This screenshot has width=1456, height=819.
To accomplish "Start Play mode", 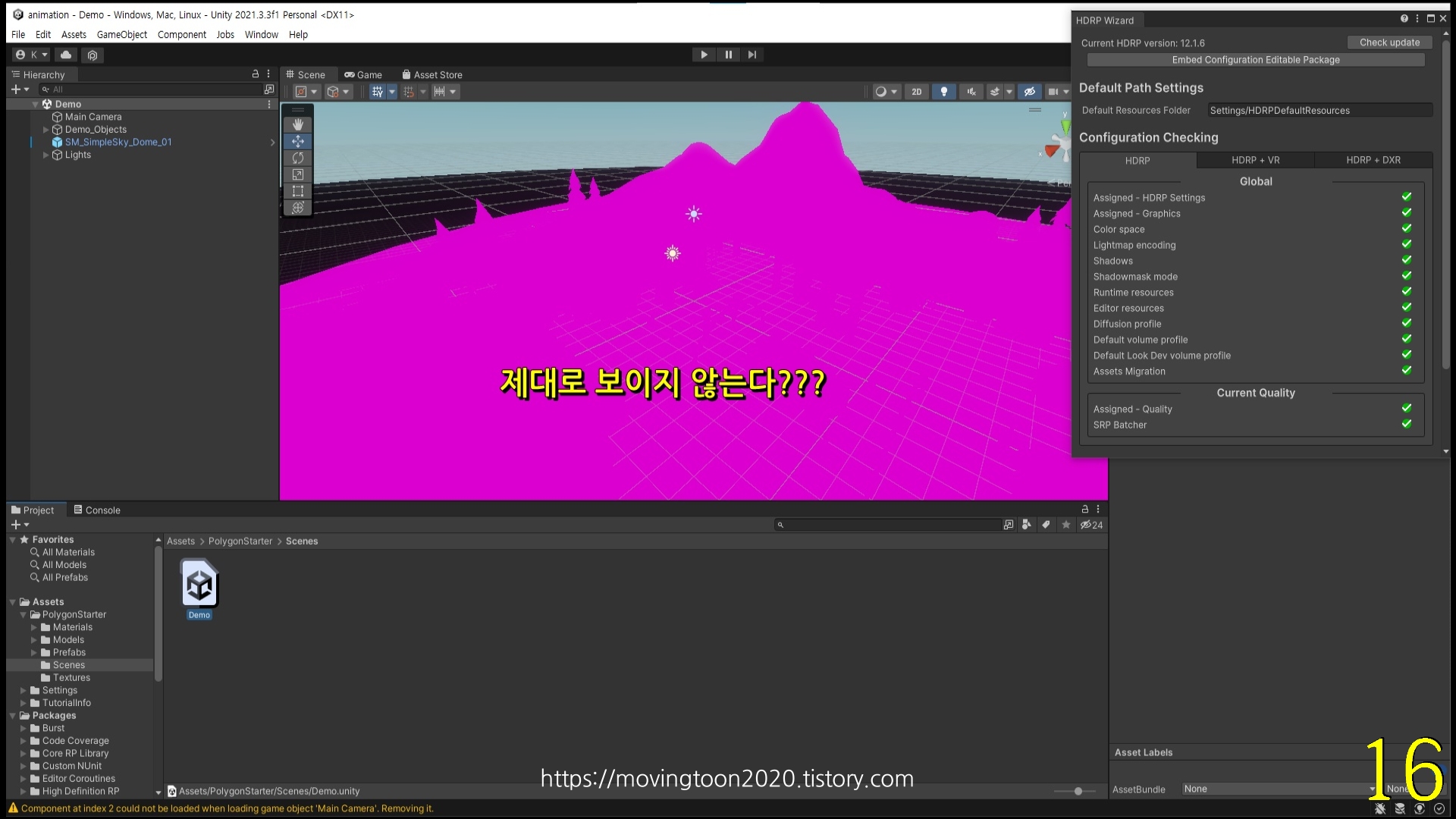I will (x=704, y=55).
